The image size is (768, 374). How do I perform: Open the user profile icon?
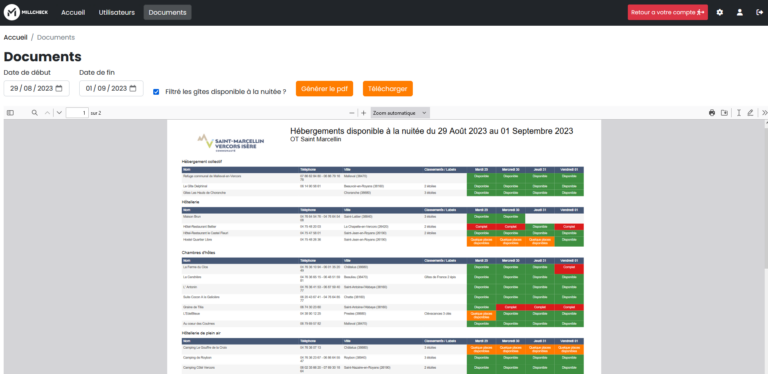coord(740,12)
